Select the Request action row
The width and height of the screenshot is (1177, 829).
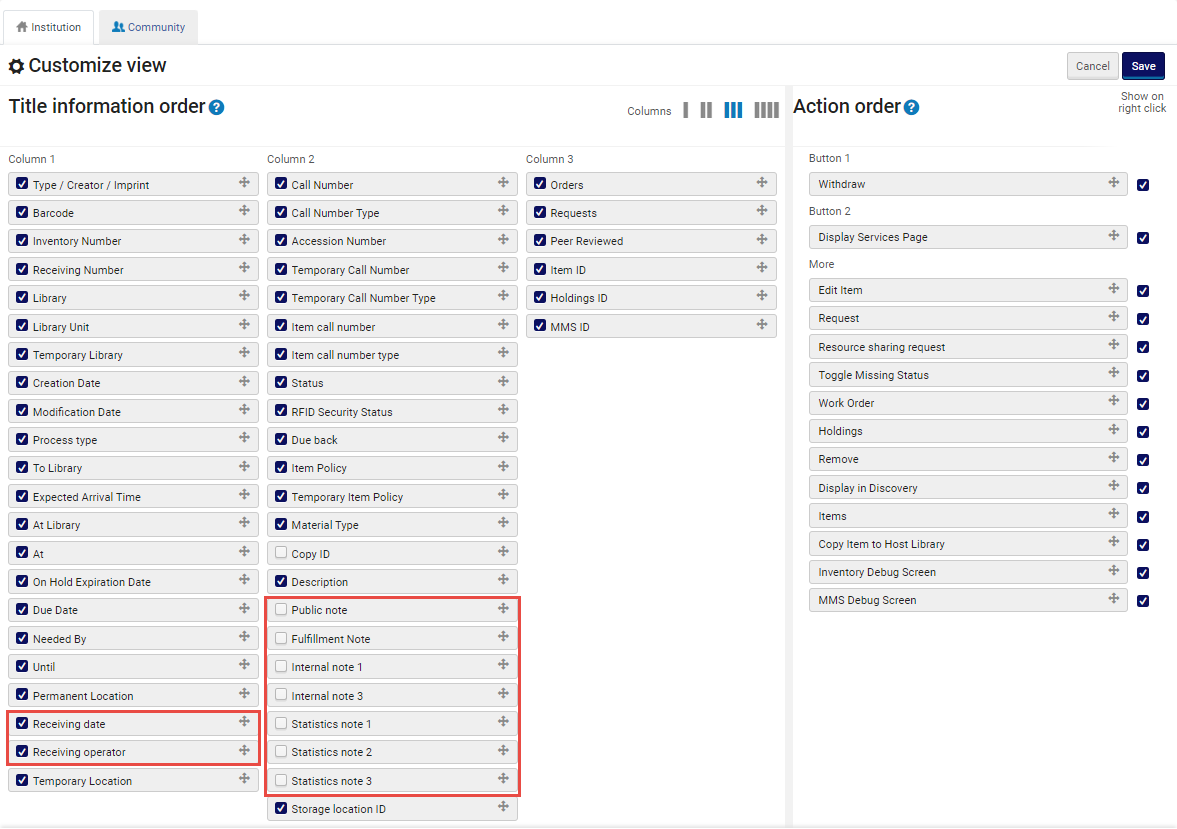point(968,318)
